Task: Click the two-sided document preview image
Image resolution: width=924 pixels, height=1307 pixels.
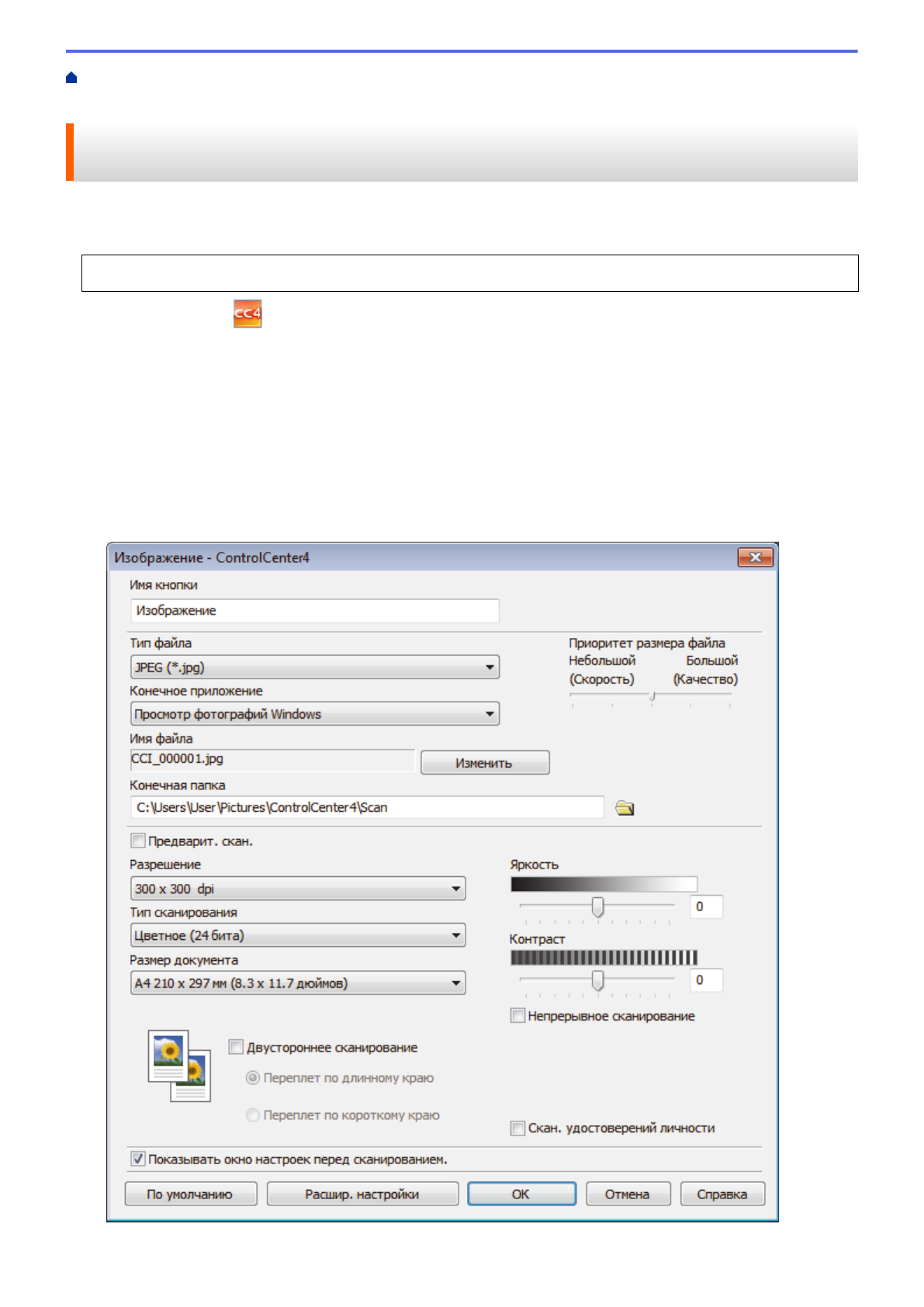Action: tap(179, 1066)
